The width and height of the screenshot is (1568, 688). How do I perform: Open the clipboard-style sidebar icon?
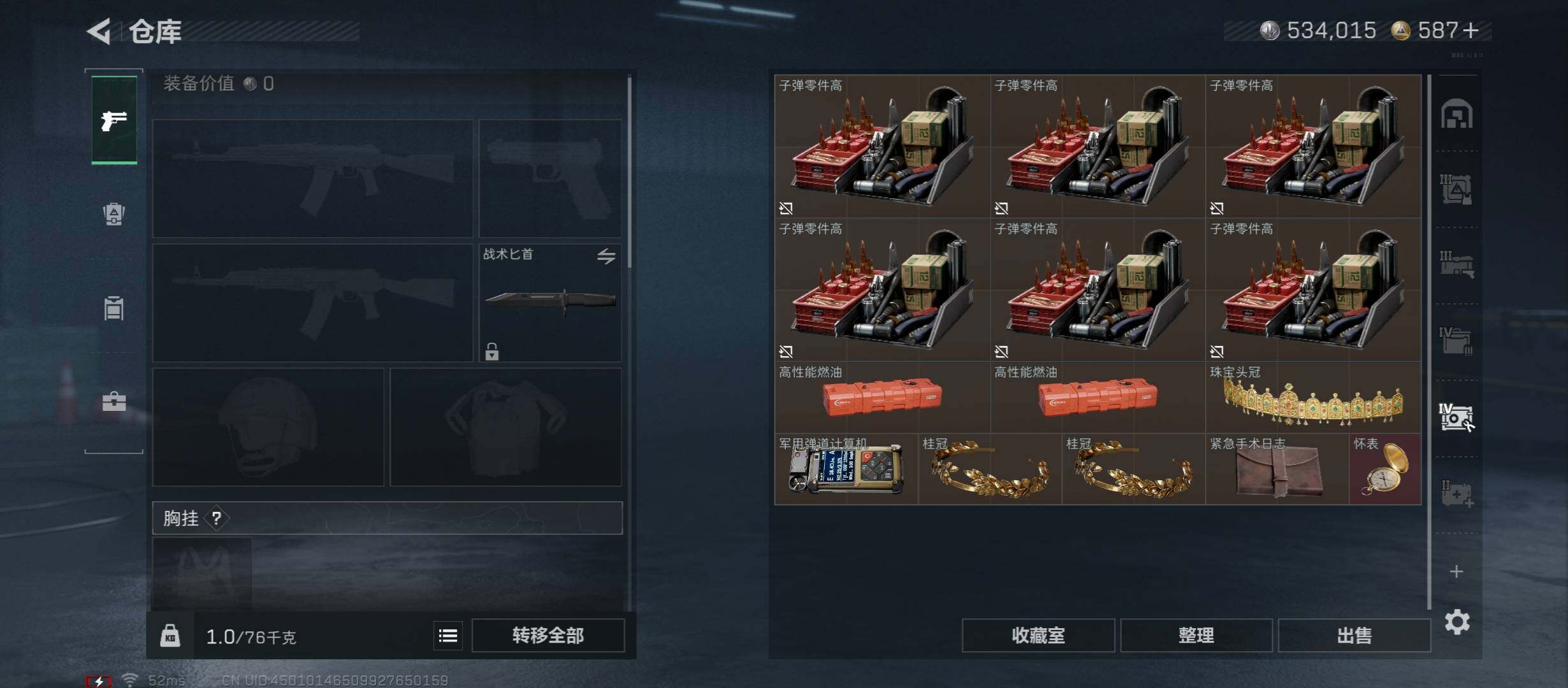(114, 308)
